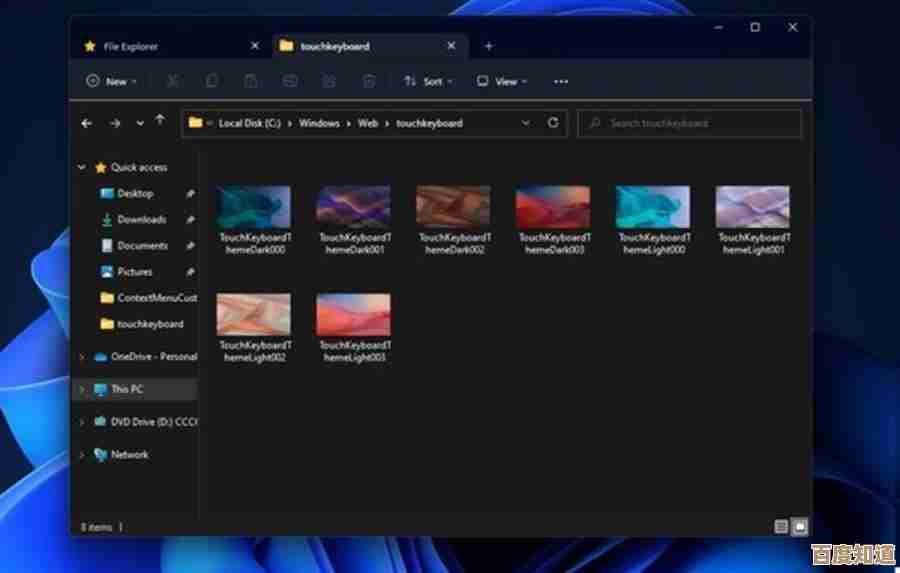Navigate back to previous folder
Viewport: 900px width, 573px height.
coord(87,123)
